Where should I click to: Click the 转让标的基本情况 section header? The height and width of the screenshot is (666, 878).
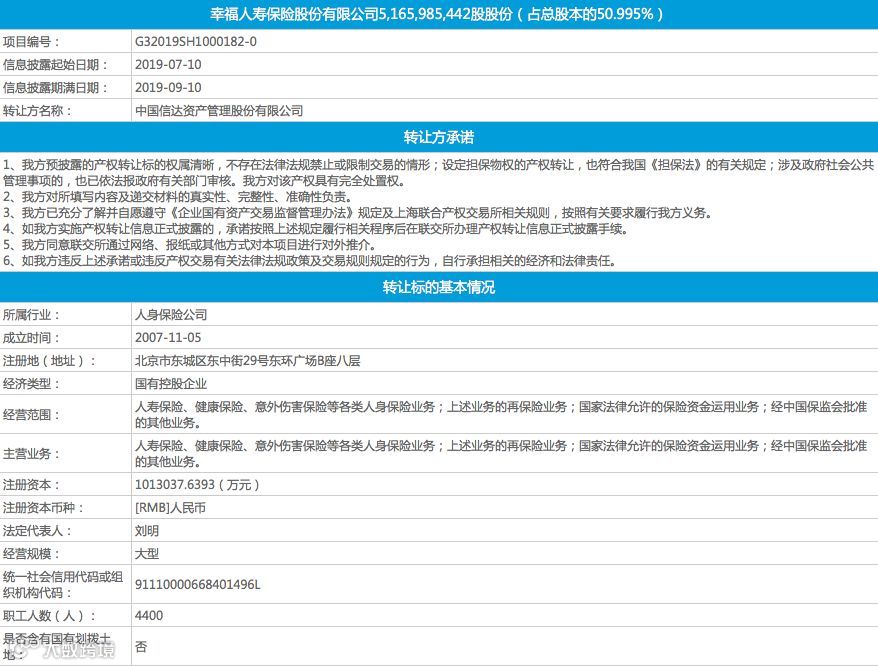439,287
